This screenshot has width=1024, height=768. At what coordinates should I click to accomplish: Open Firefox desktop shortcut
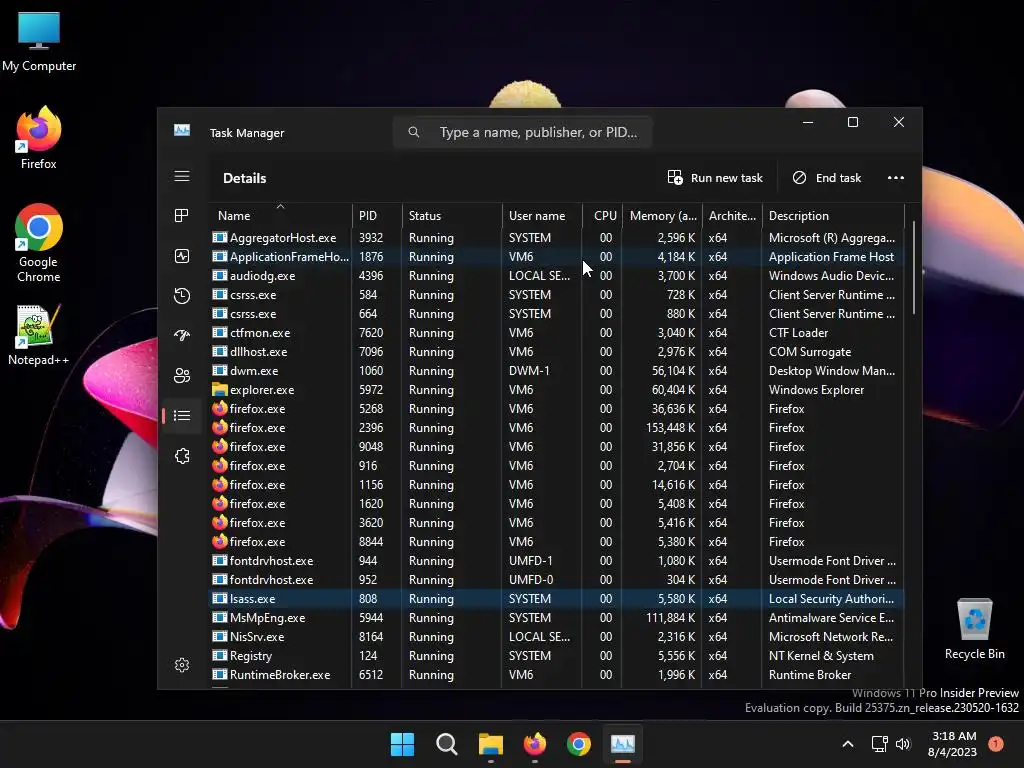(39, 138)
